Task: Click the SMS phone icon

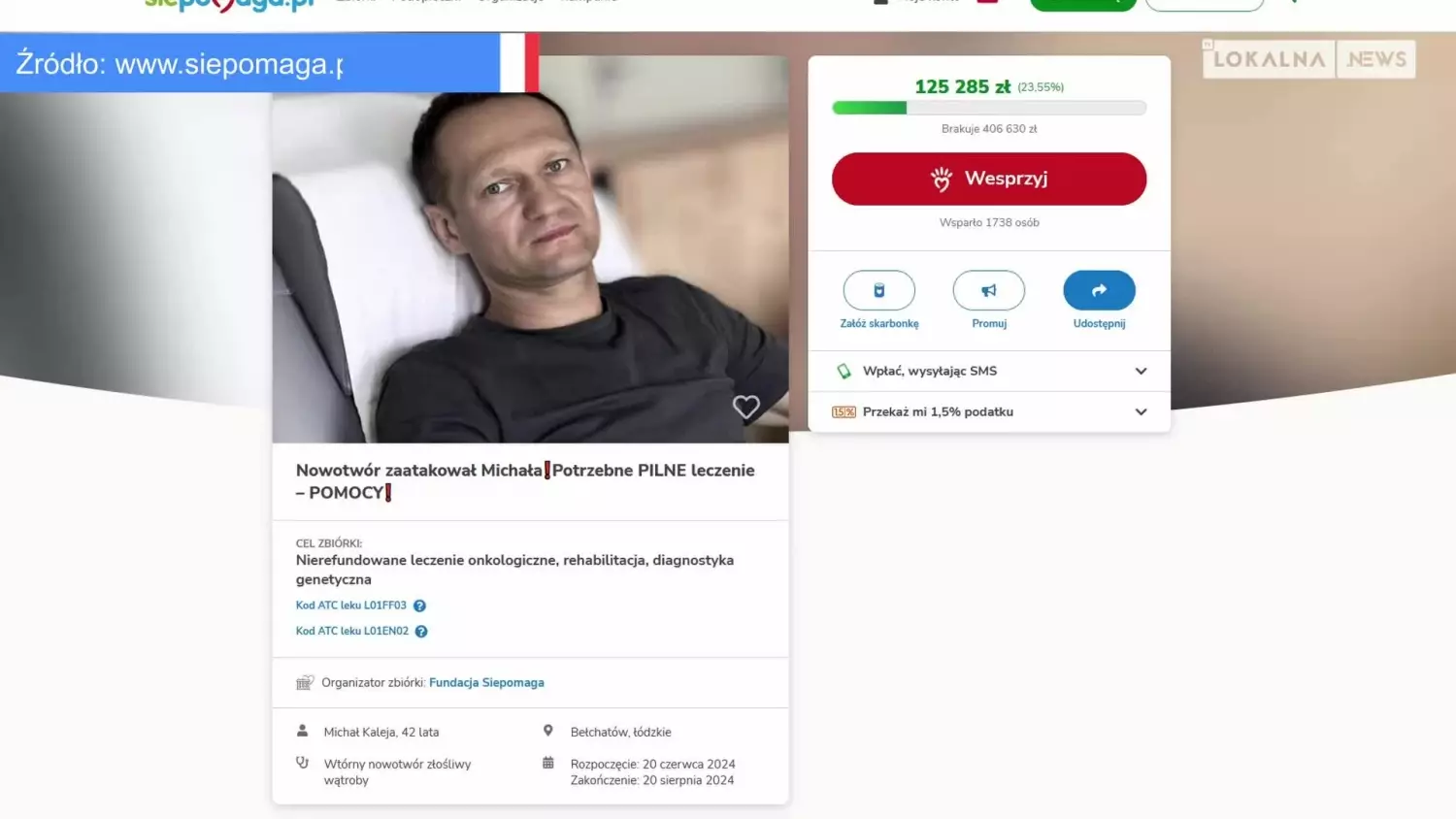Action: pos(844,371)
